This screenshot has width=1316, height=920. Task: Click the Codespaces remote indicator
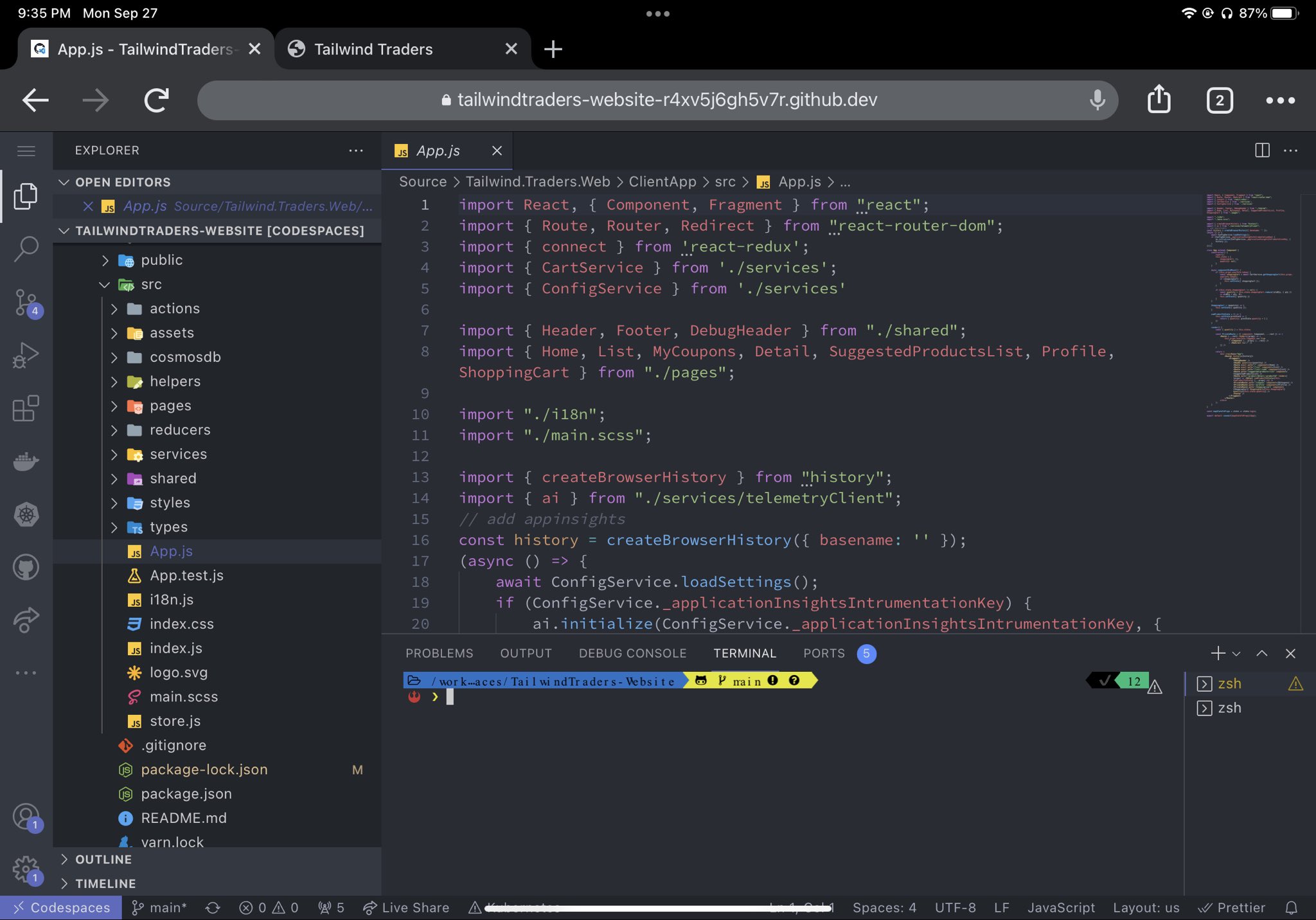click(x=60, y=907)
